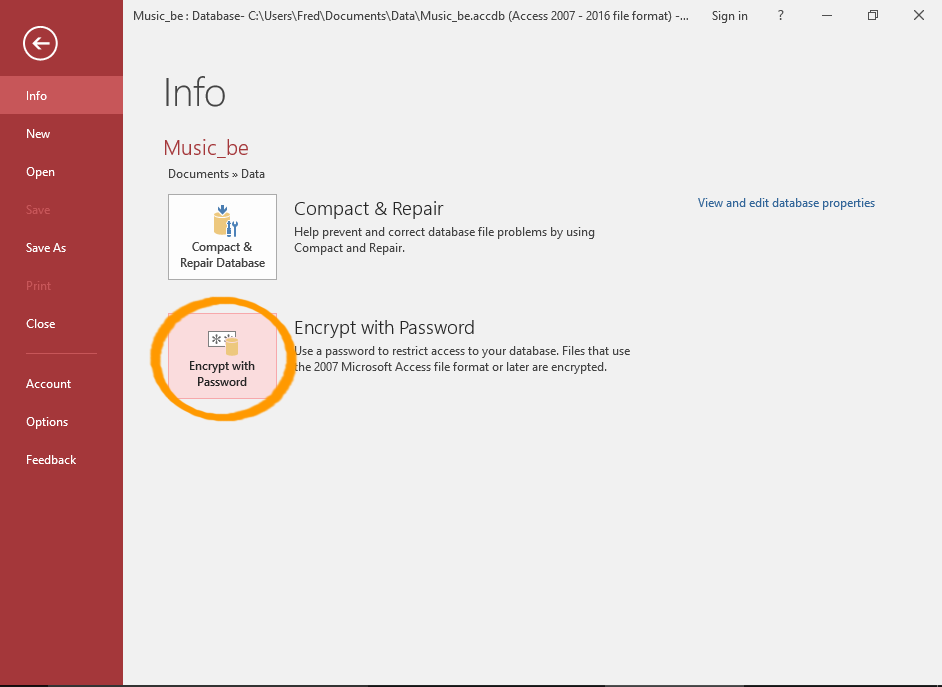The height and width of the screenshot is (687, 942).
Task: Click the greyed-out Print item
Action: click(38, 286)
